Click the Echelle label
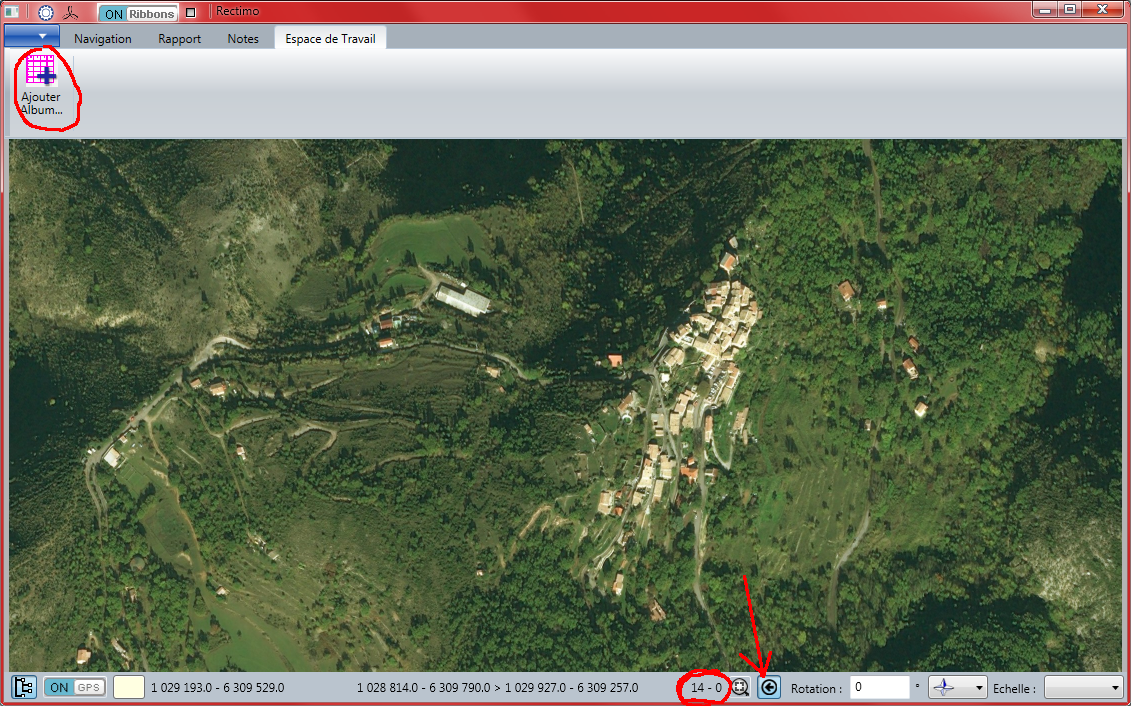This screenshot has width=1131, height=706. pos(1016,689)
